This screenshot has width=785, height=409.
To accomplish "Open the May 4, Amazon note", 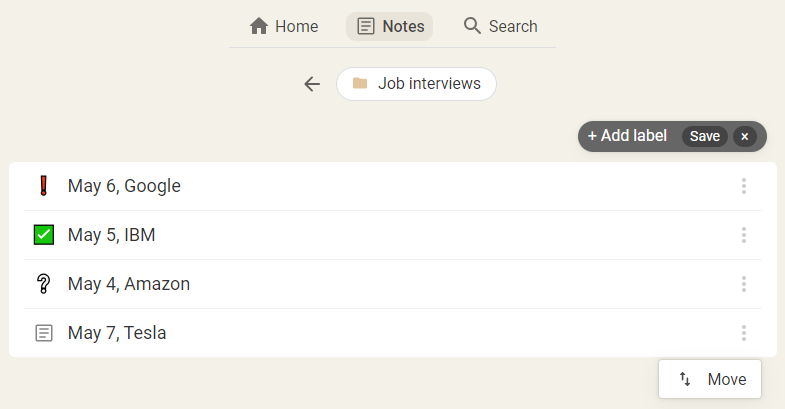I will coord(393,284).
